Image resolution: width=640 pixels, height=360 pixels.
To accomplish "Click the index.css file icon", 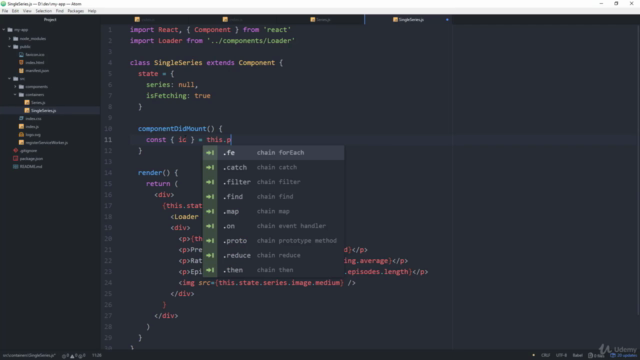I will click(x=21, y=118).
